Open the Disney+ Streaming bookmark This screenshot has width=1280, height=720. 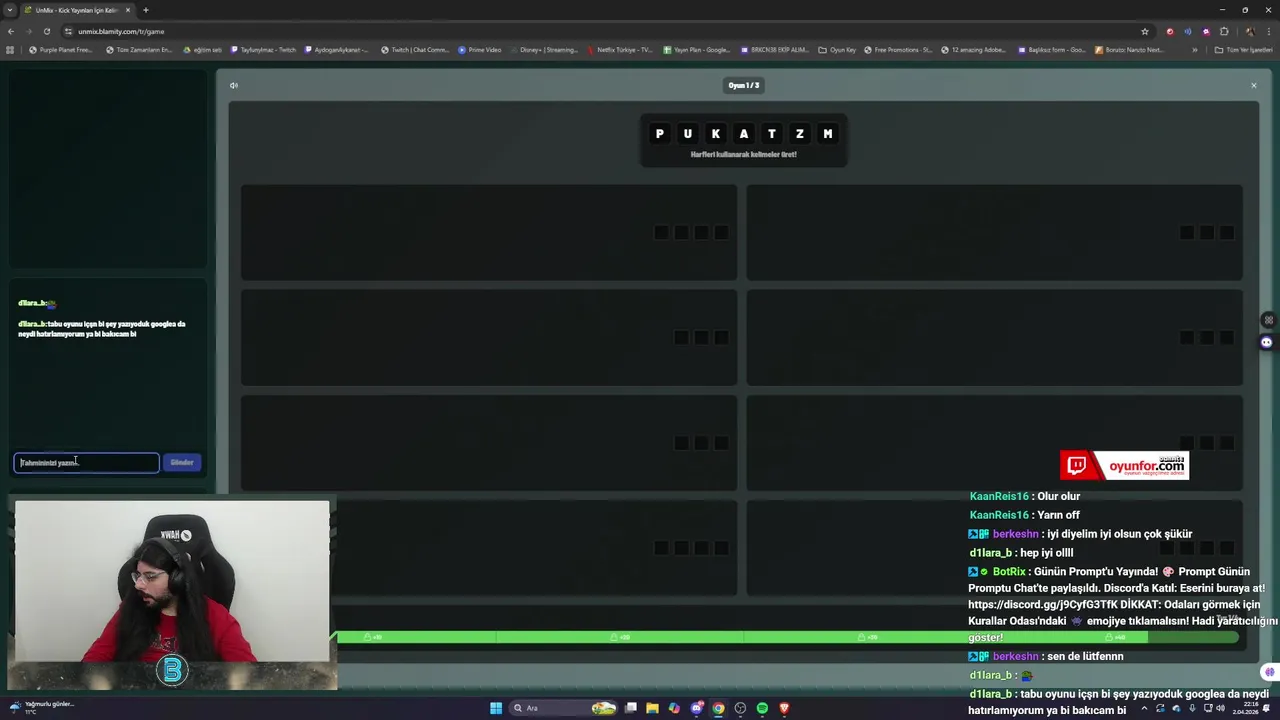tap(544, 49)
